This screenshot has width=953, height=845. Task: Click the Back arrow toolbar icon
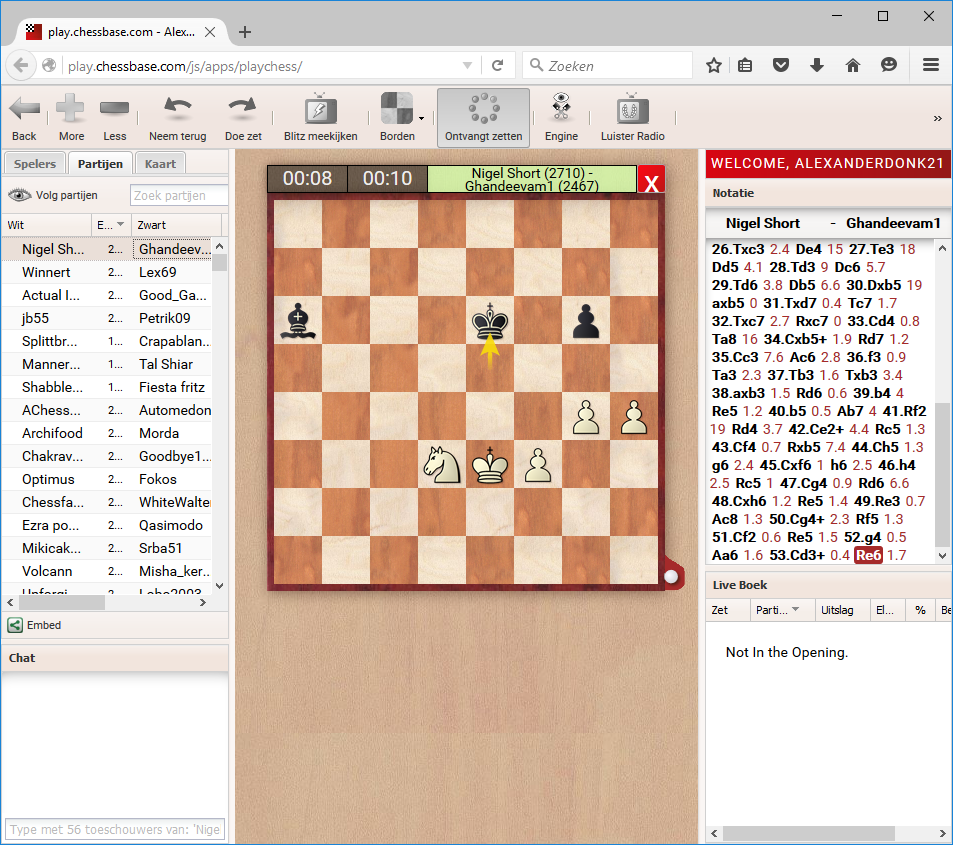pos(24,109)
